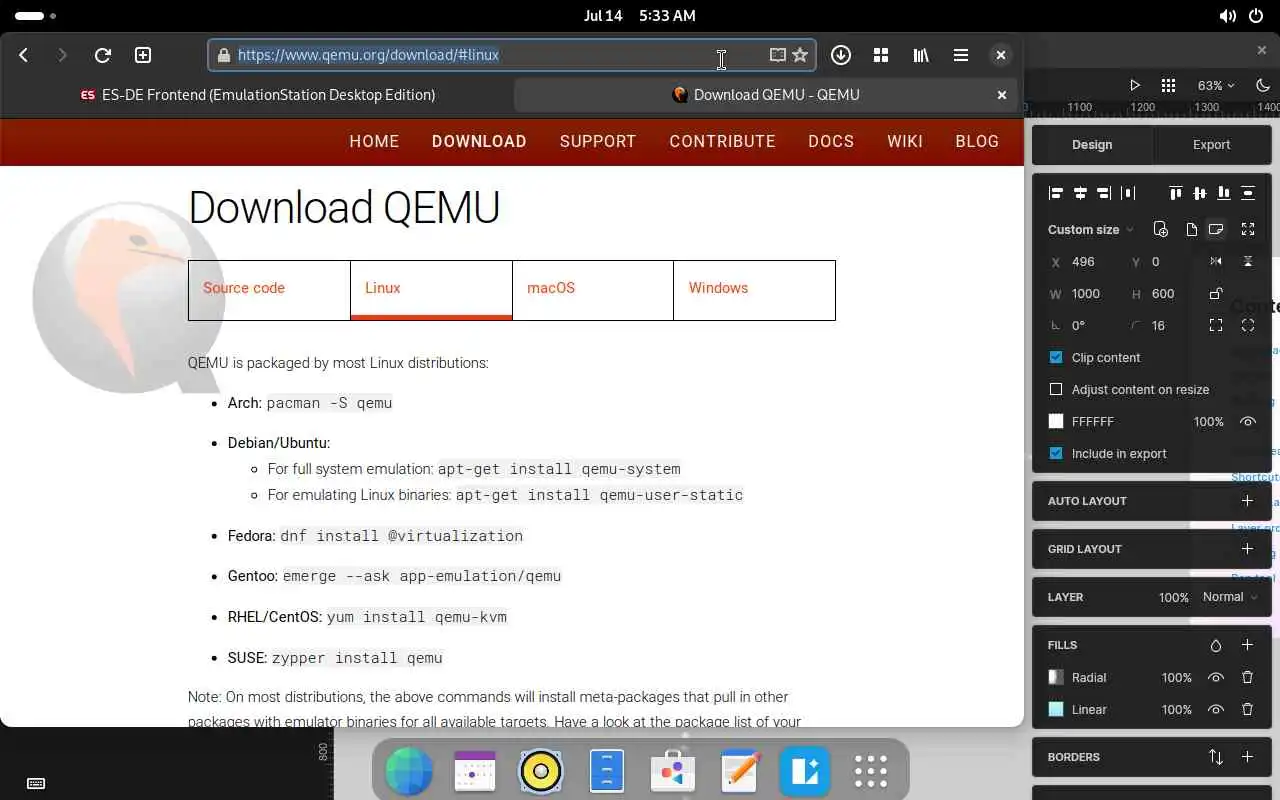
Task: Click the design app's play/preview button
Action: tap(1135, 86)
